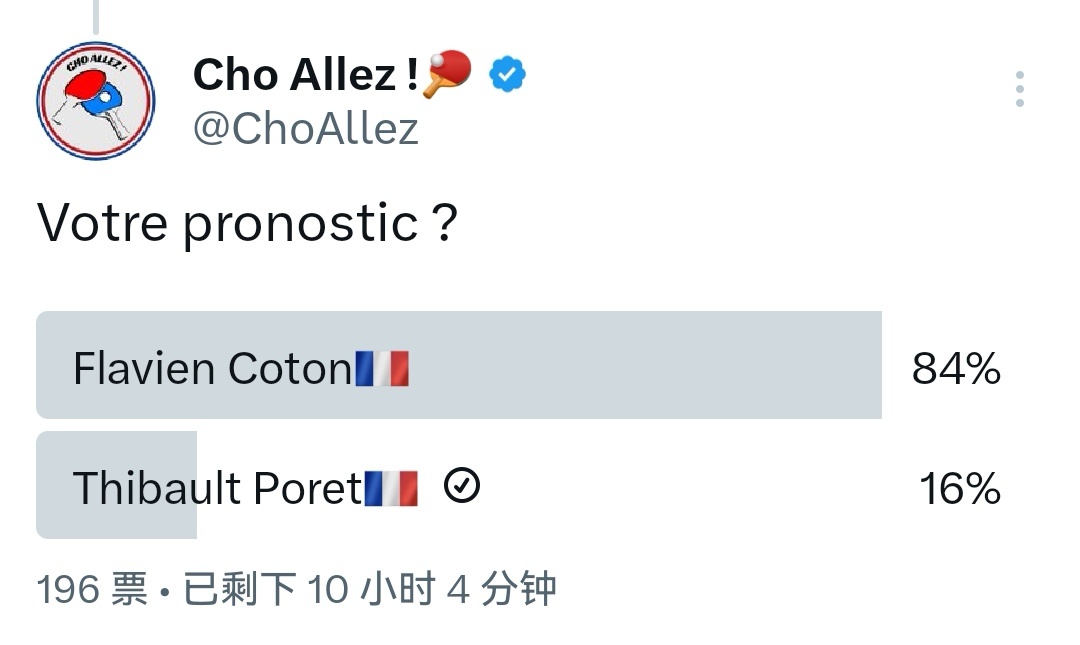Click the remaining time 已剩下 10 小时 4 分钟
The width and height of the screenshot is (1080, 645).
[x=369, y=590]
